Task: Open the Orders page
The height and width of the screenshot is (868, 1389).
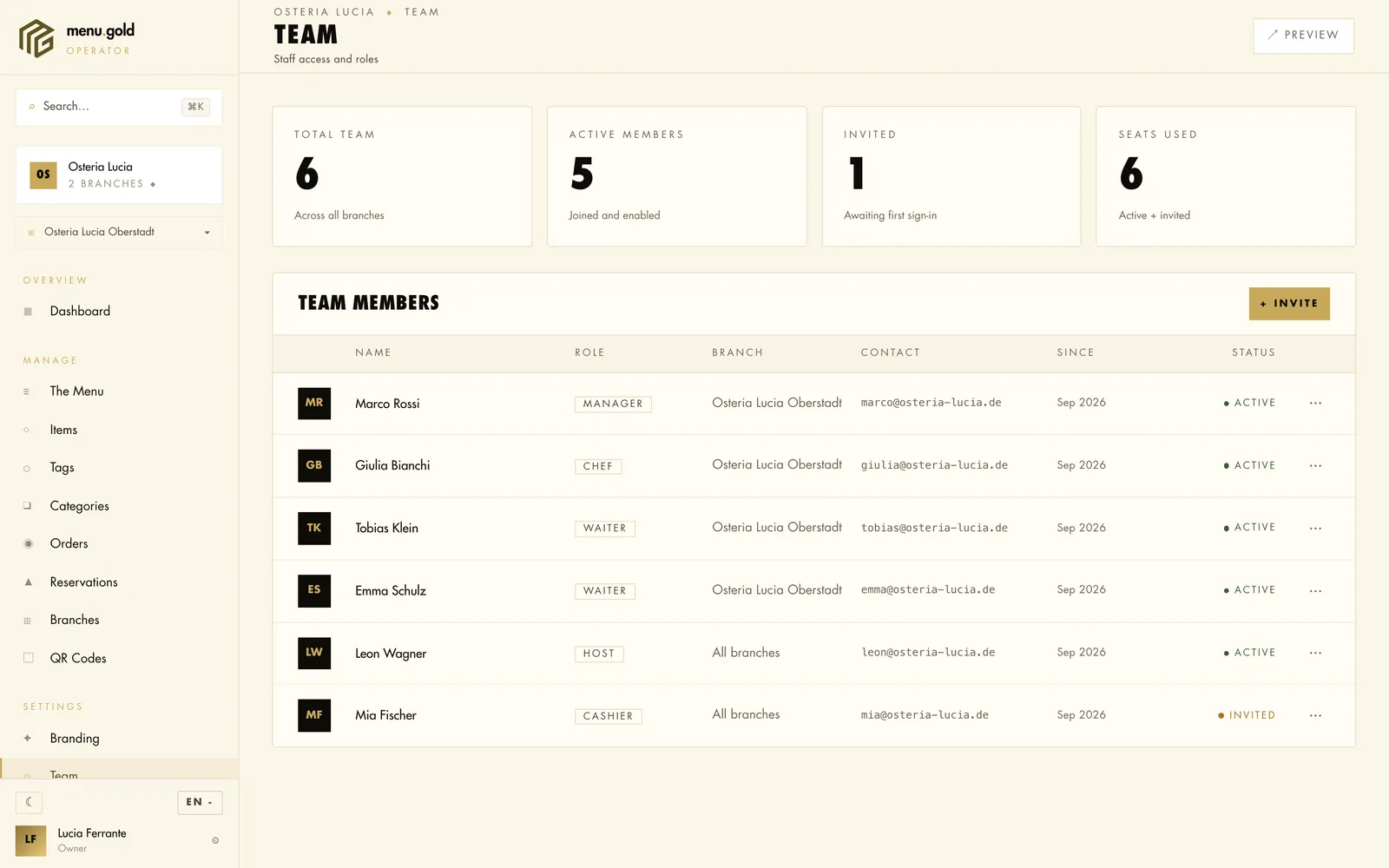Action: 119,543
